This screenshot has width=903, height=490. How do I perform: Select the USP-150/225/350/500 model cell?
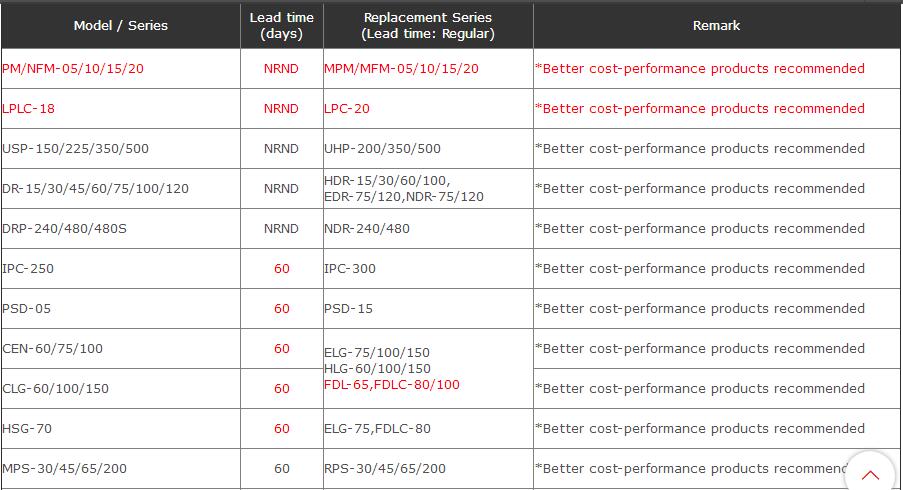76,149
